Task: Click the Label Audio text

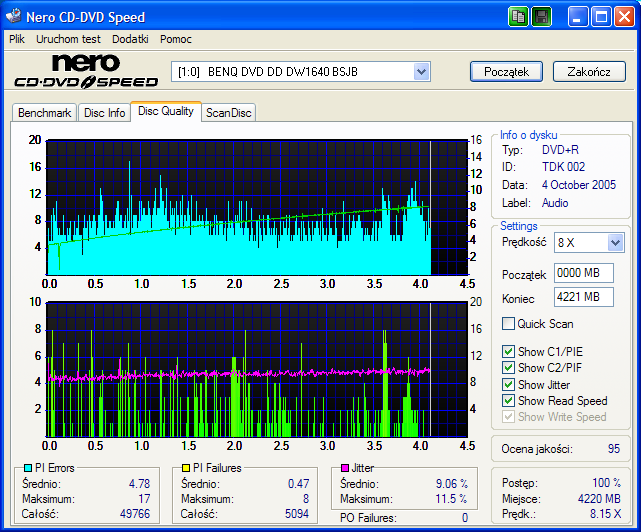Action: pos(555,203)
